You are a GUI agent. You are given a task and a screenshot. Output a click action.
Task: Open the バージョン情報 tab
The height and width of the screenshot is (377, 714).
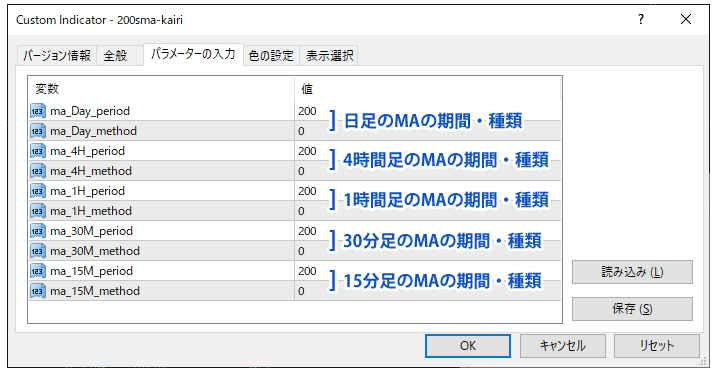tap(57, 56)
